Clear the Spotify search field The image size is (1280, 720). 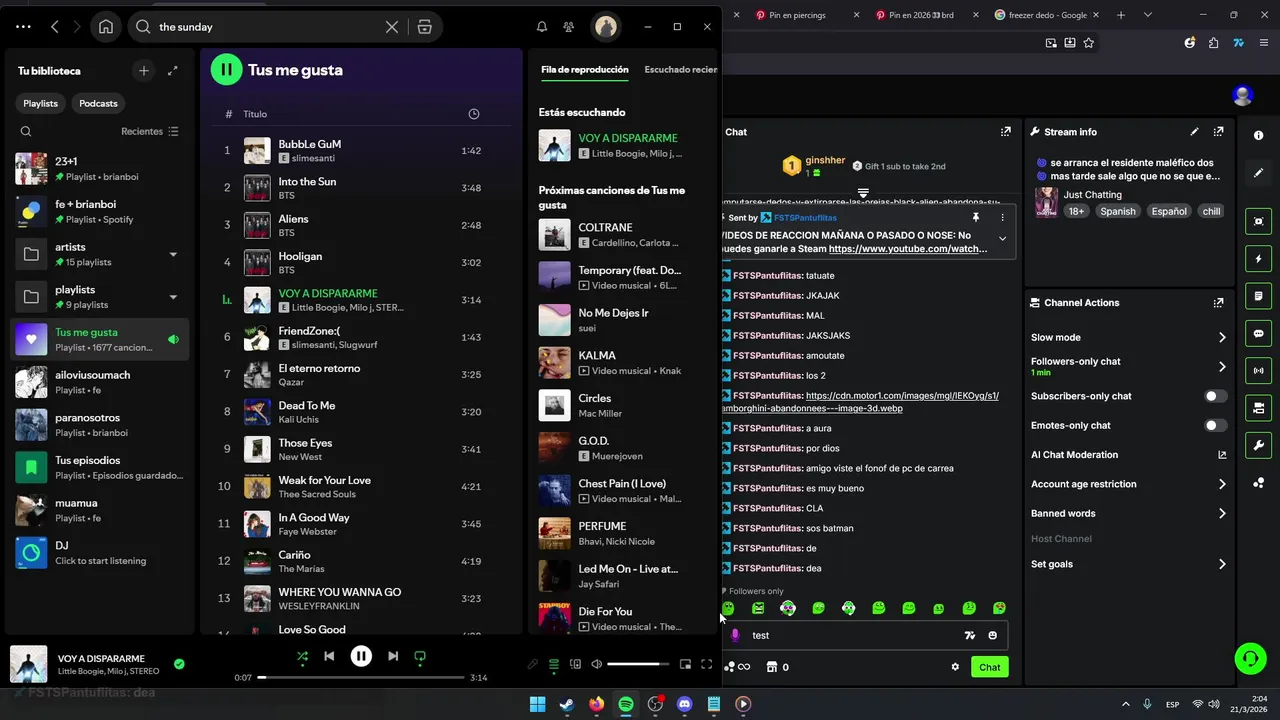(x=392, y=27)
